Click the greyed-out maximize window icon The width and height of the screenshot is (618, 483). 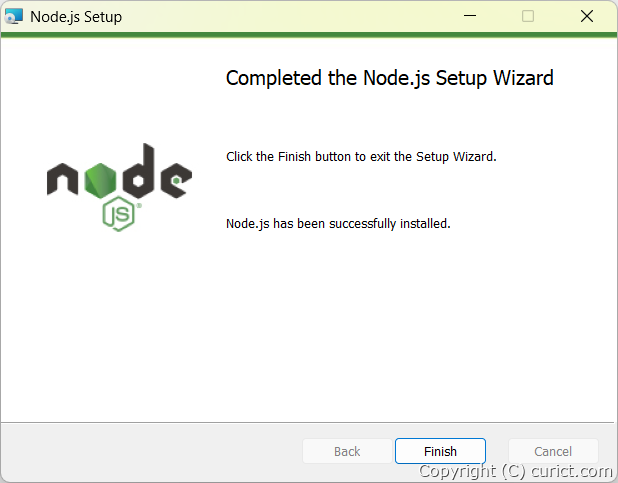click(x=528, y=16)
